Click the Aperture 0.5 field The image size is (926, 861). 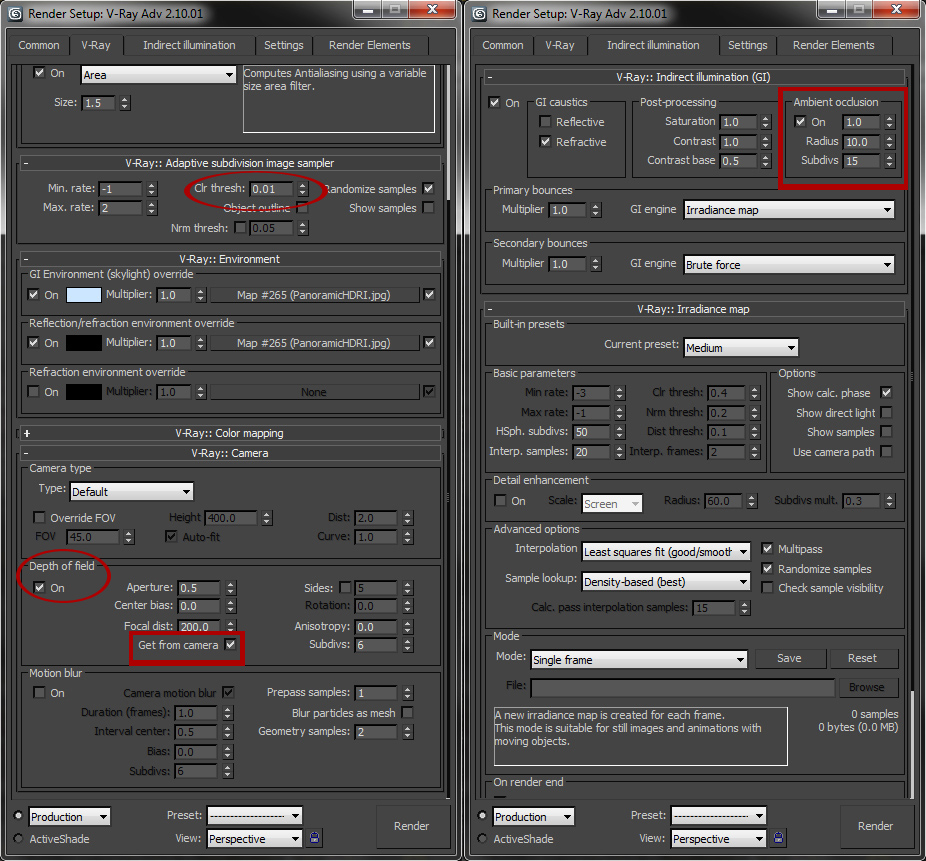coord(198,588)
